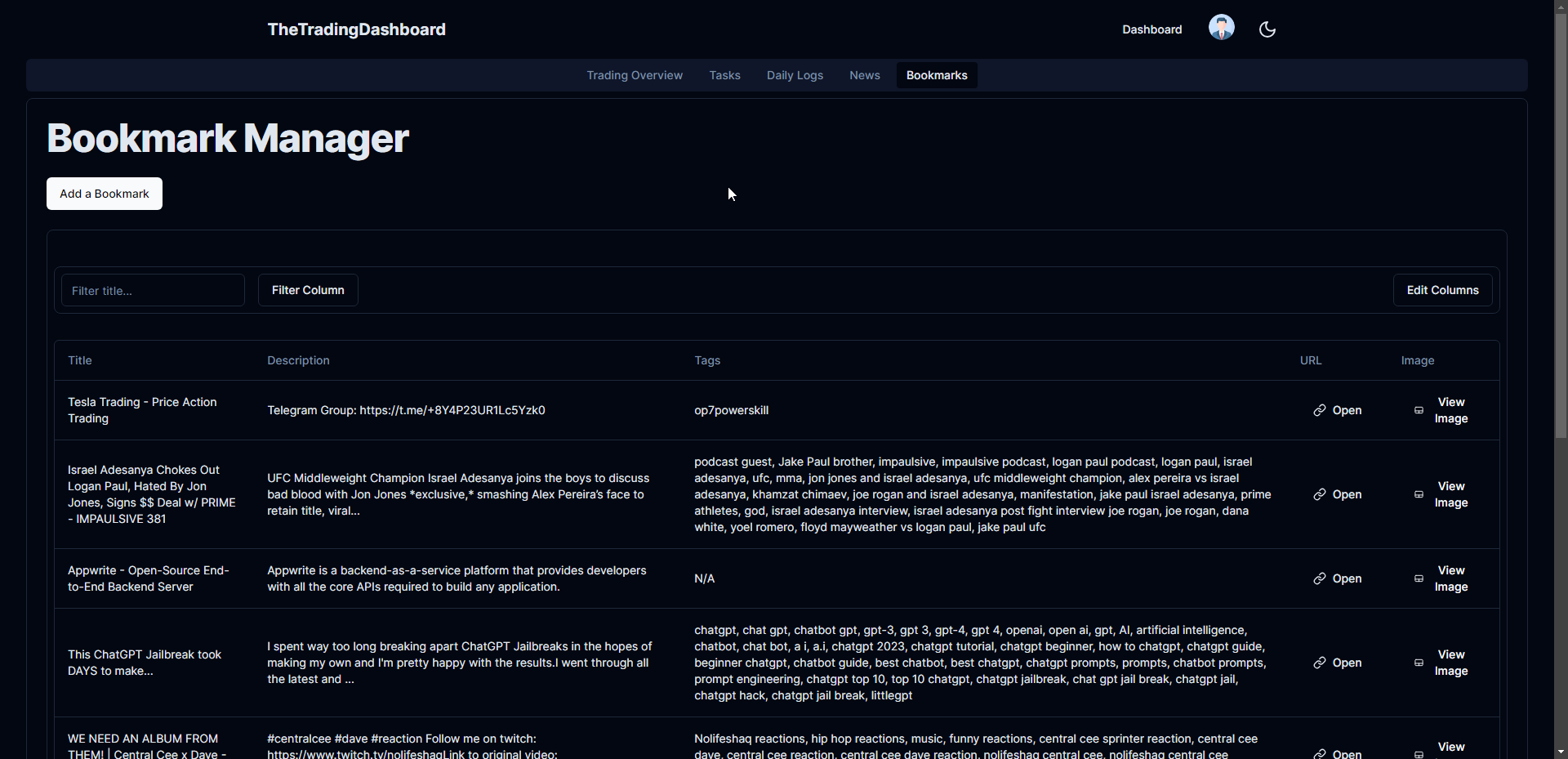Click the Telegram Group description text
Viewport: 1568px width, 759px height.
pos(406,410)
